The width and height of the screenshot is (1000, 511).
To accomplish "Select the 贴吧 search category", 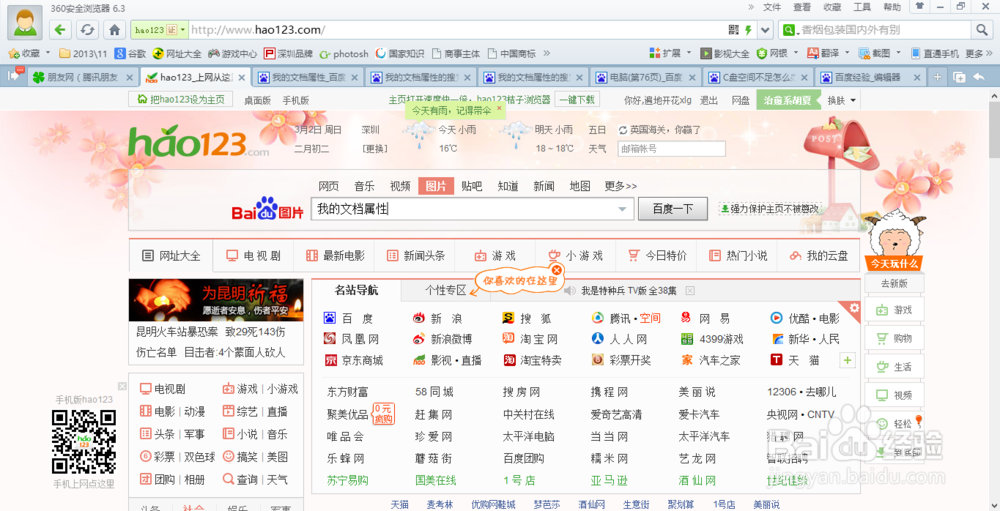I will 472,186.
